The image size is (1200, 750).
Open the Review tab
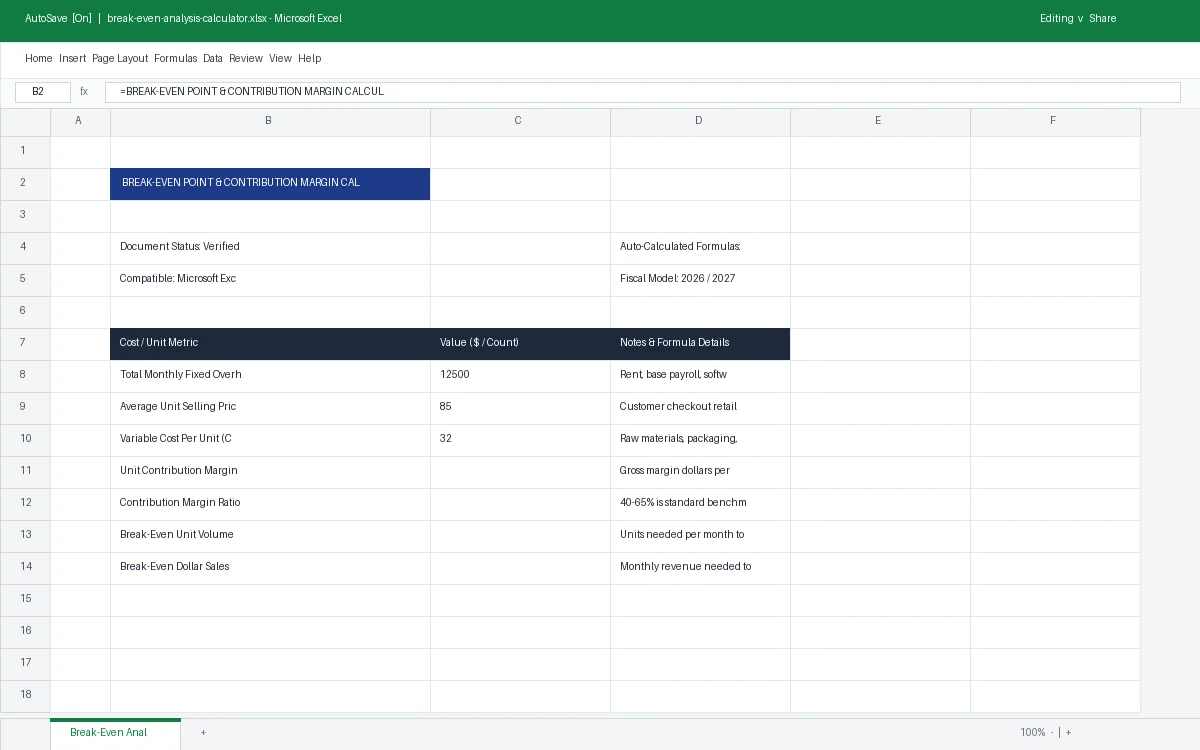pyautogui.click(x=246, y=58)
